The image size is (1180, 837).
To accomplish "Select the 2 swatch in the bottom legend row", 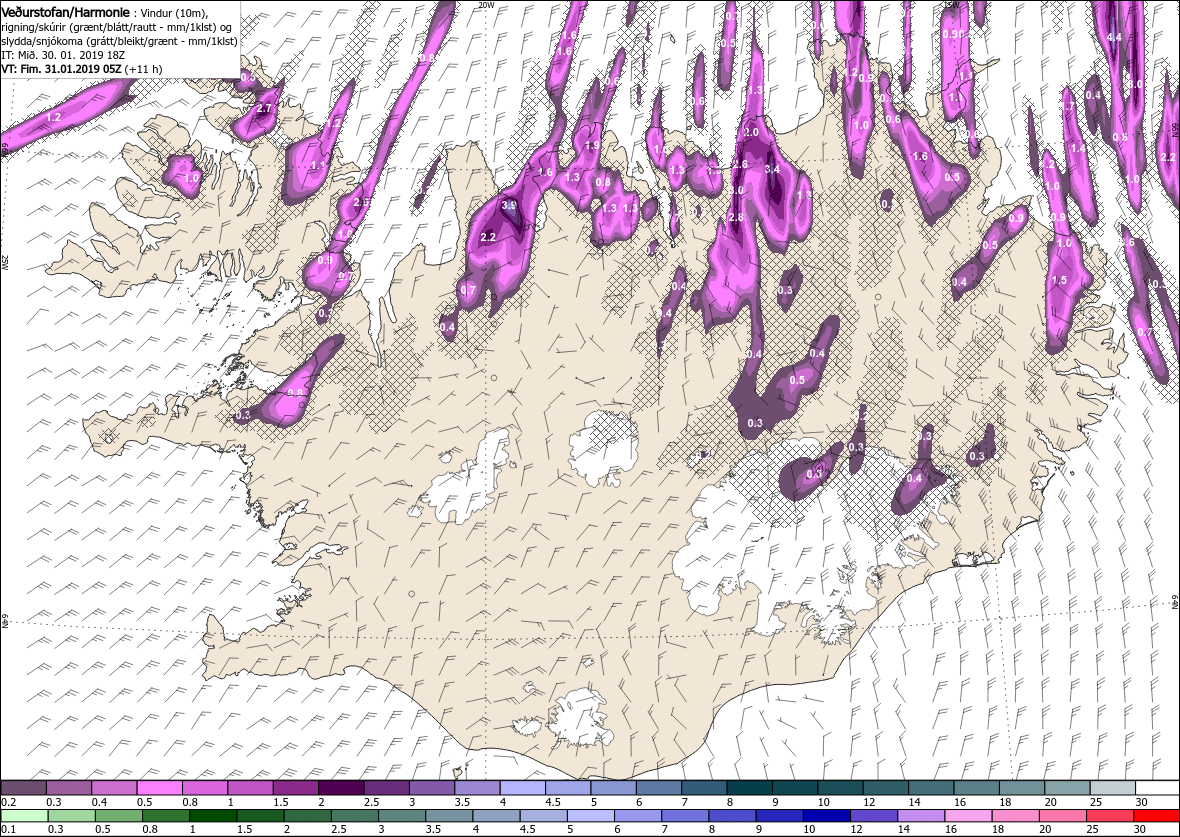I will click(x=307, y=816).
